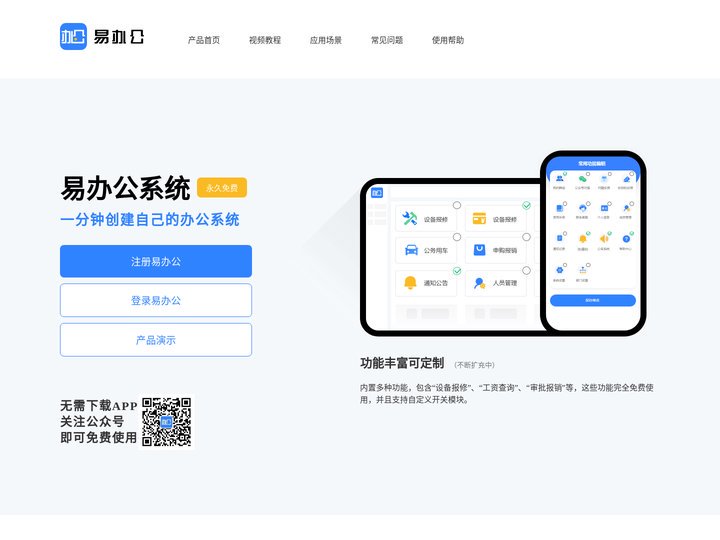
Task: Click the small logo inside tablet illustration
Action: pos(377,193)
